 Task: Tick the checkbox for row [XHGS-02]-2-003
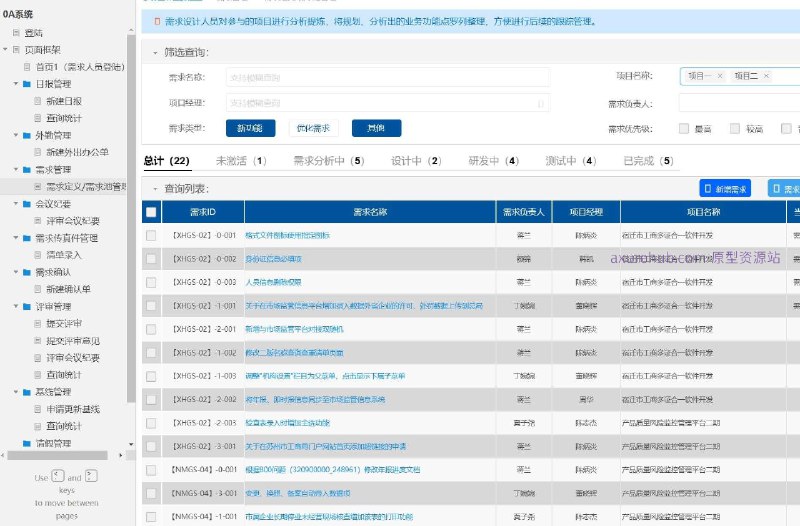151,423
